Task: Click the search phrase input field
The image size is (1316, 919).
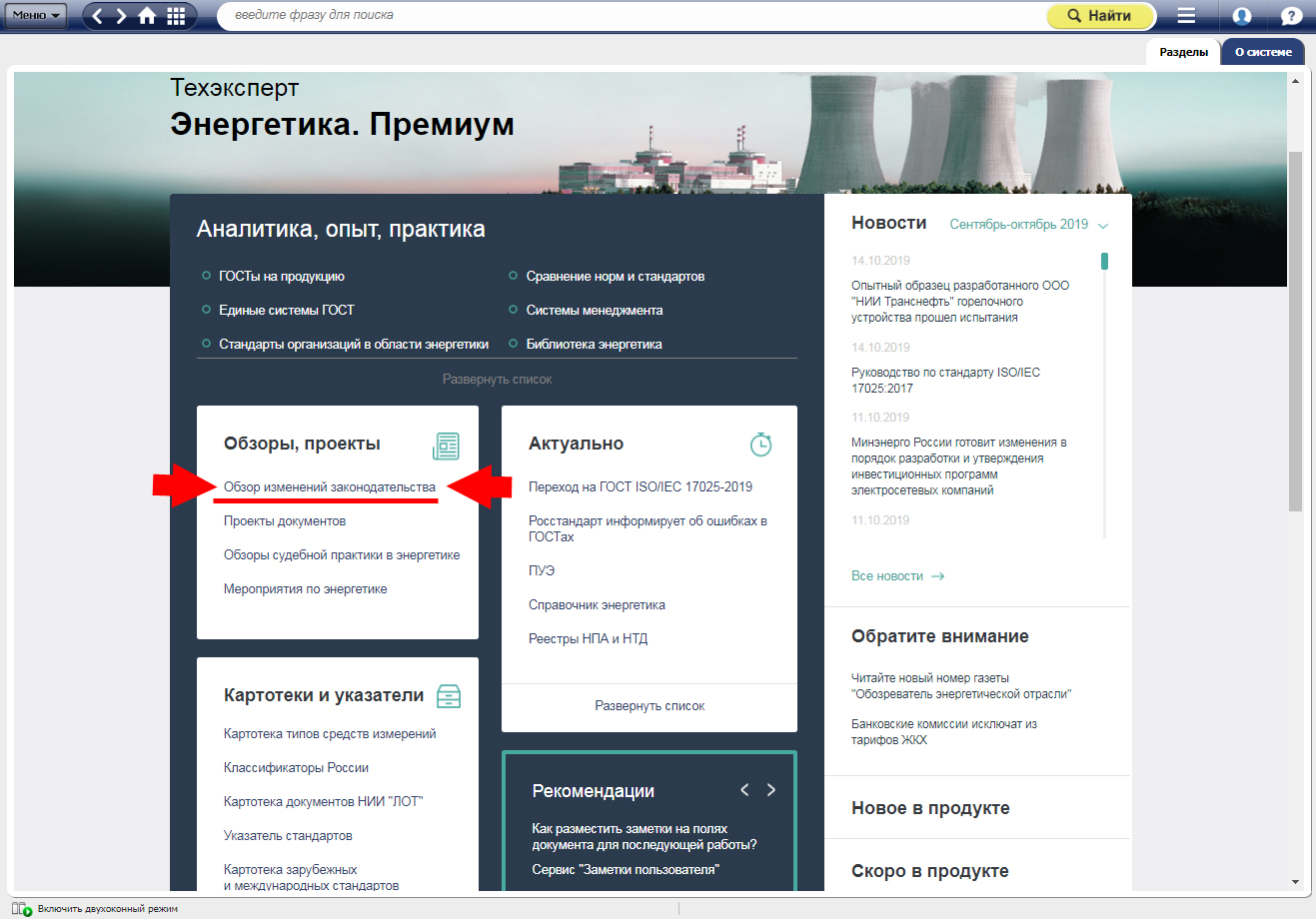Action: pos(630,16)
